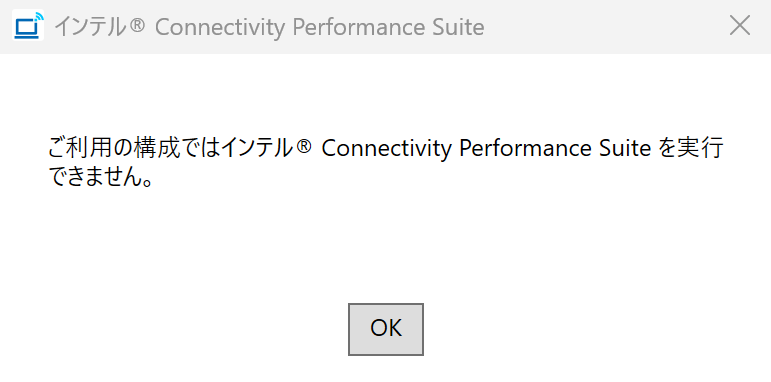The height and width of the screenshot is (382, 771).
Task: Click the message text ご利用の構成では
Action: (x=134, y=149)
